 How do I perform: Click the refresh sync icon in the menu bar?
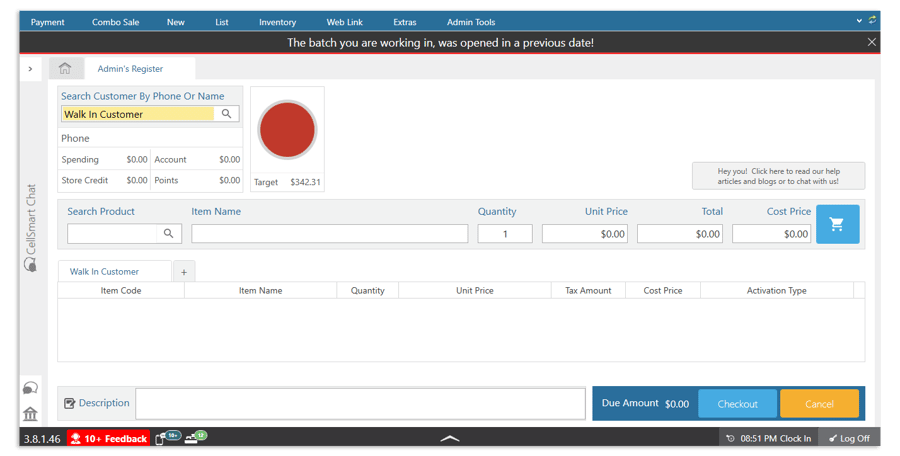tap(873, 21)
